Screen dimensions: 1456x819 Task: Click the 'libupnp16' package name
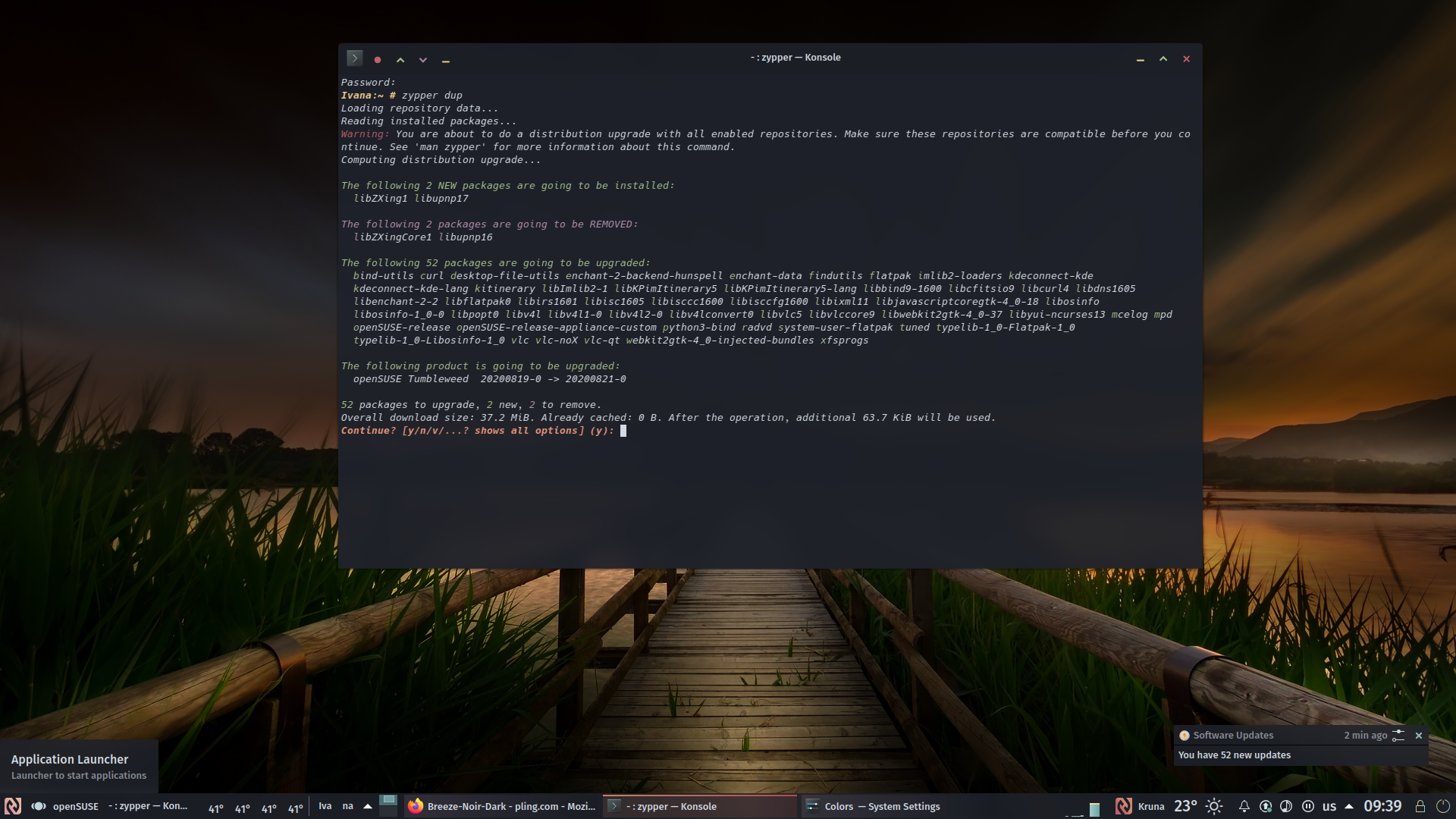(x=466, y=237)
